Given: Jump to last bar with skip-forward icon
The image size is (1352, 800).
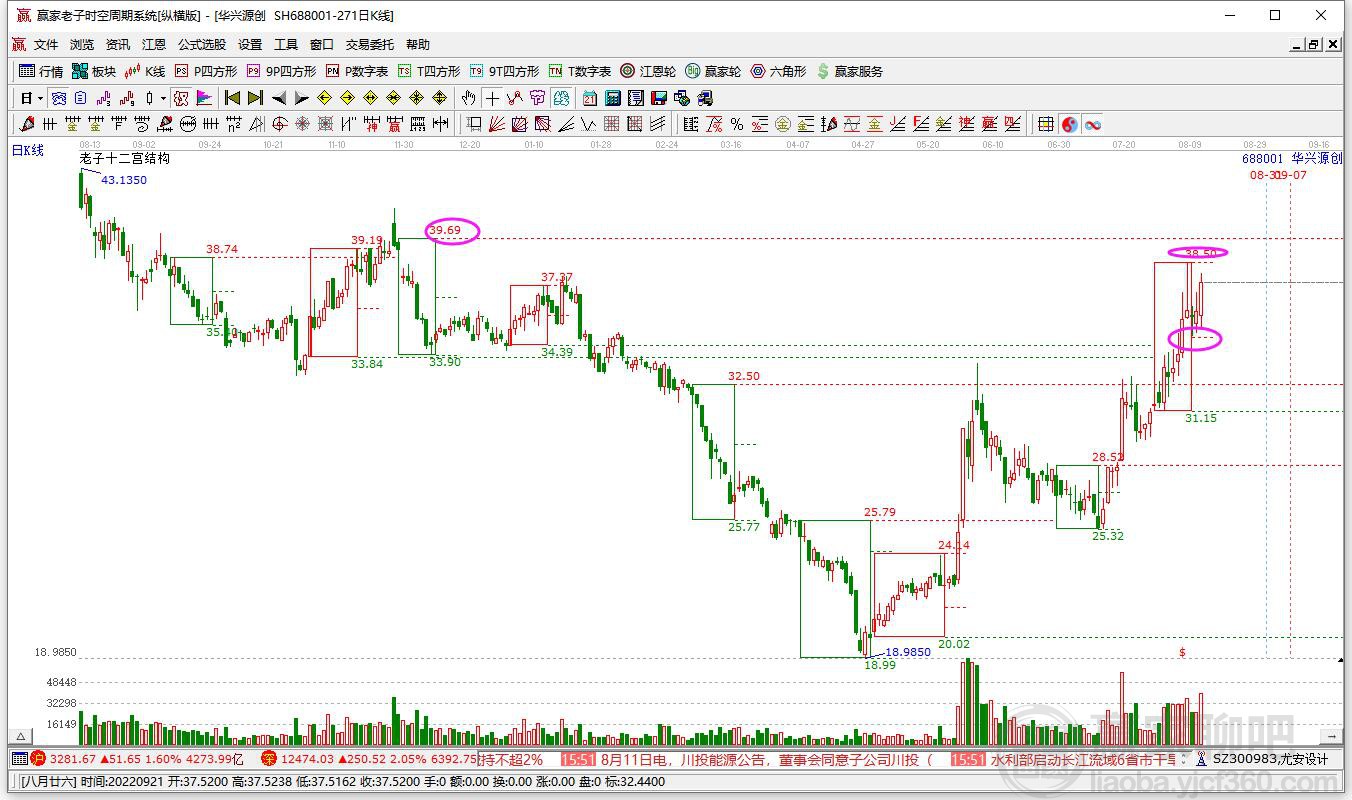Looking at the screenshot, I should pos(255,98).
